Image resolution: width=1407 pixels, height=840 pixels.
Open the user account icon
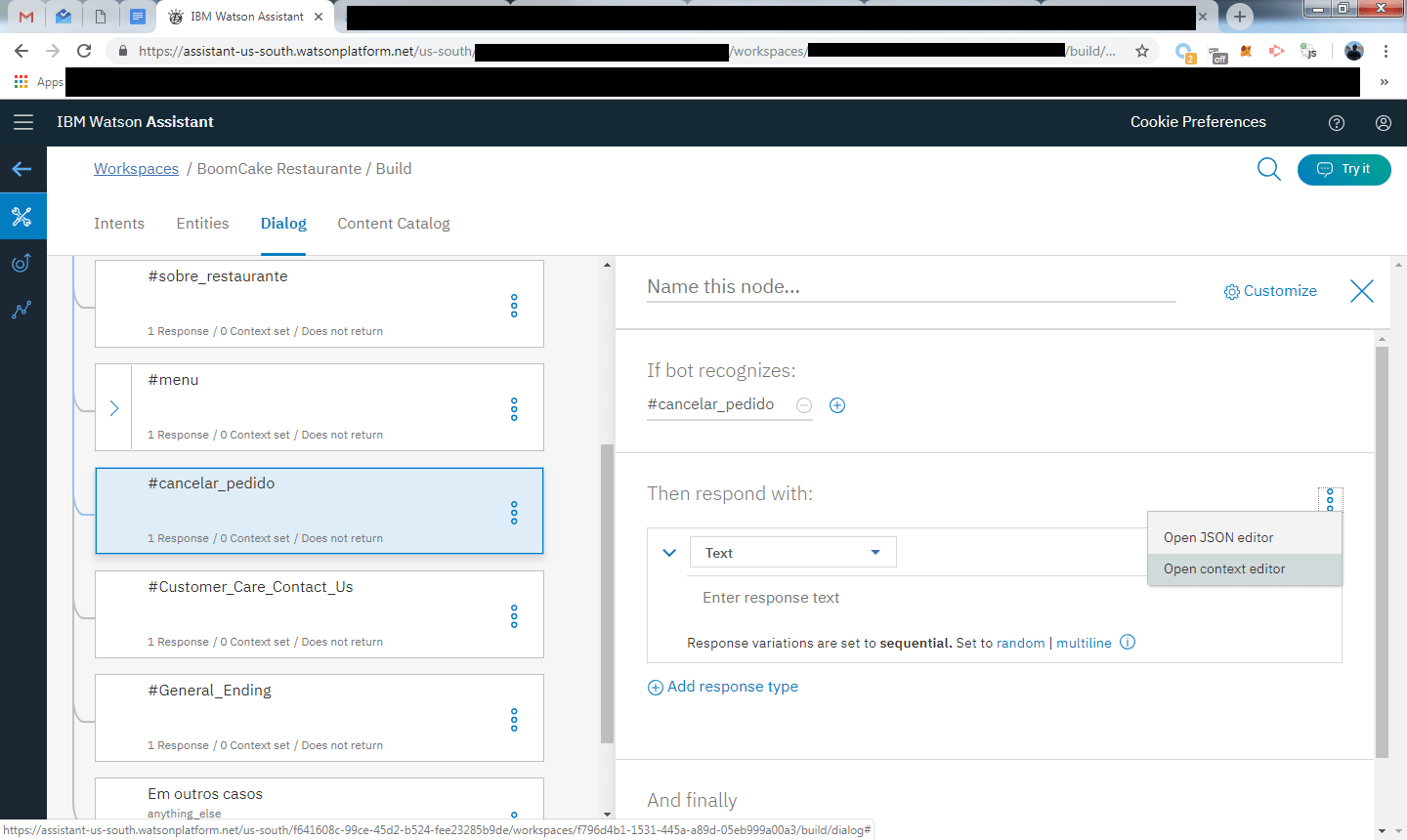1384,123
